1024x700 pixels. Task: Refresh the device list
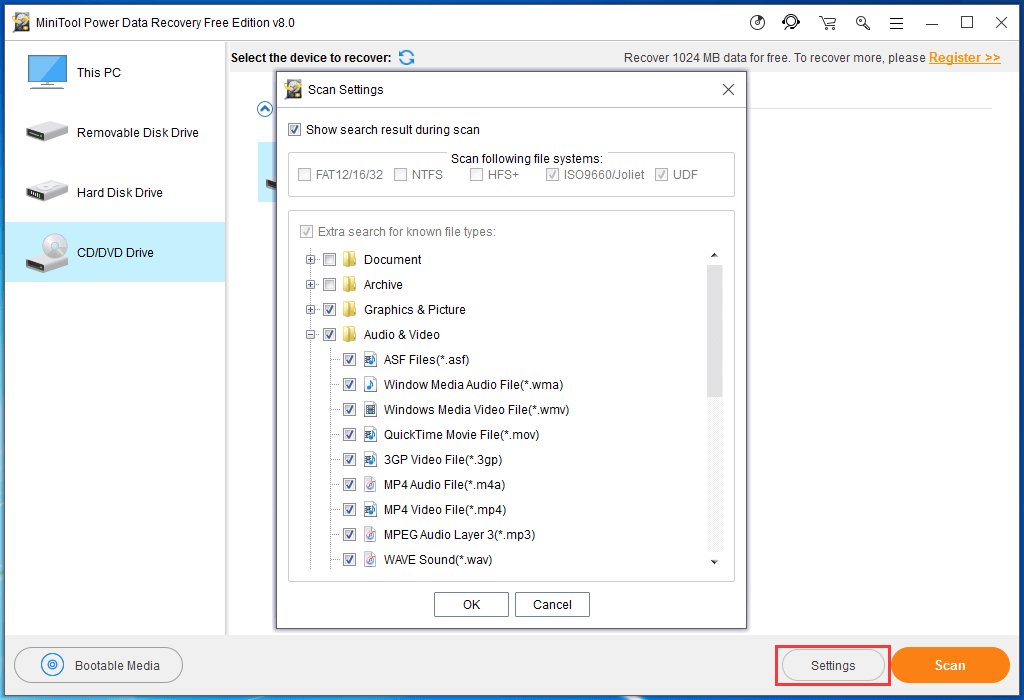point(406,58)
